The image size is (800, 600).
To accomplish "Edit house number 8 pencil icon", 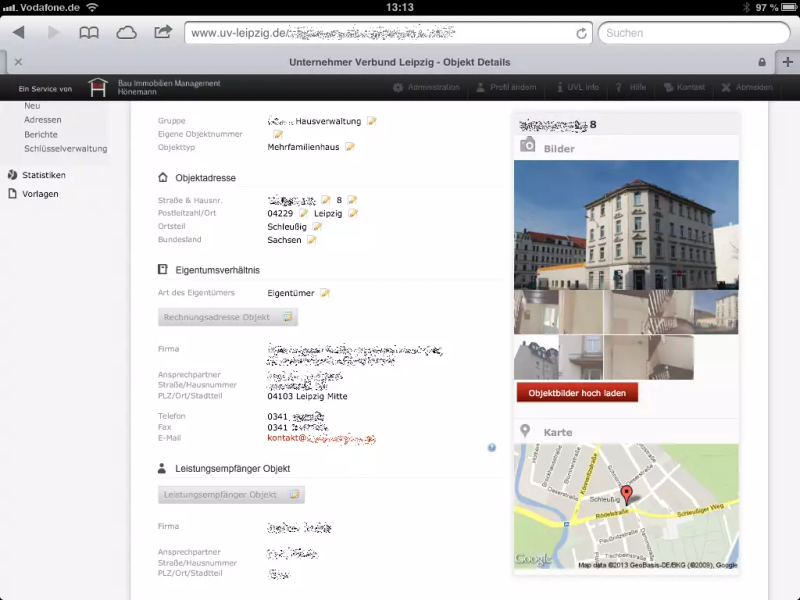I will pos(353,200).
